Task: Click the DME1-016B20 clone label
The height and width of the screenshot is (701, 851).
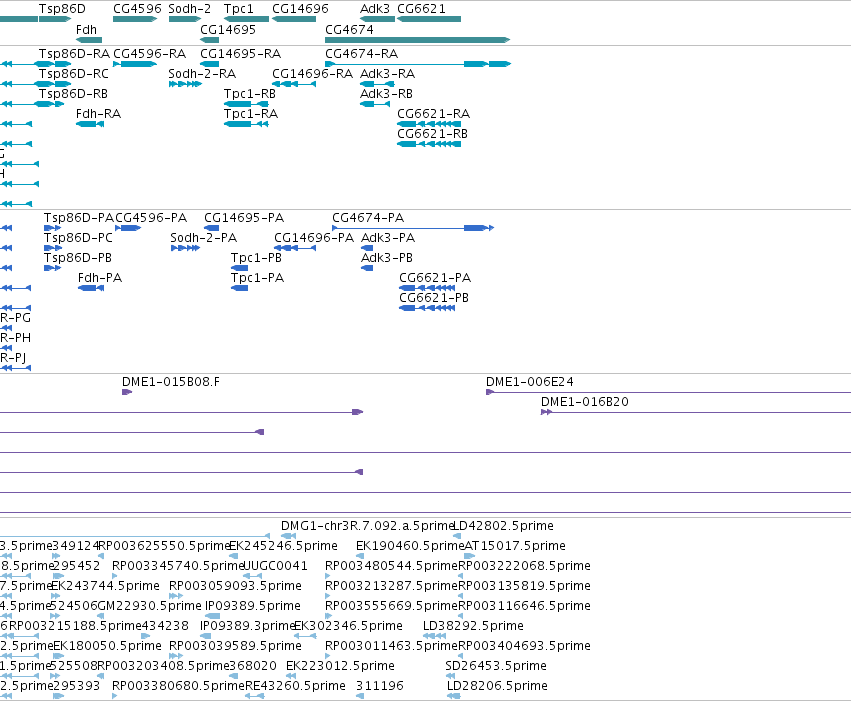Action: [x=585, y=402]
